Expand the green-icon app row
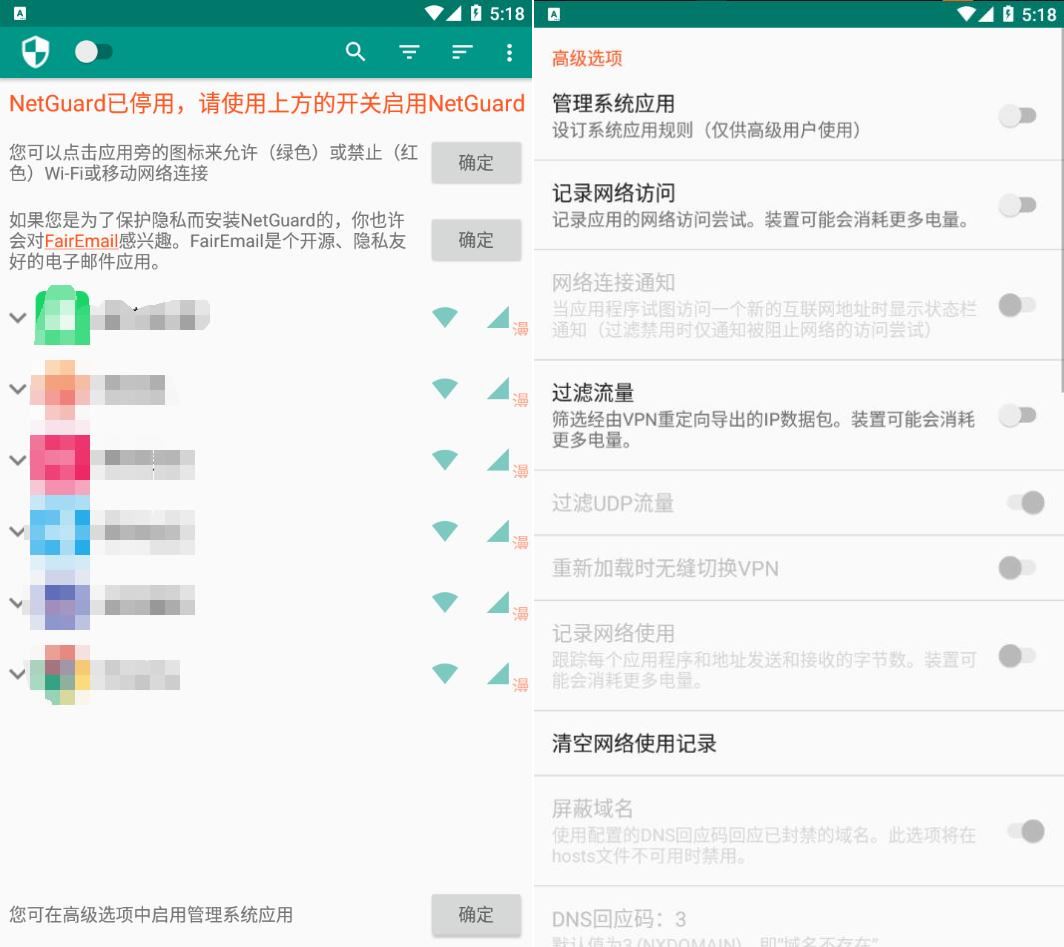This screenshot has width=1064, height=947. [x=18, y=317]
